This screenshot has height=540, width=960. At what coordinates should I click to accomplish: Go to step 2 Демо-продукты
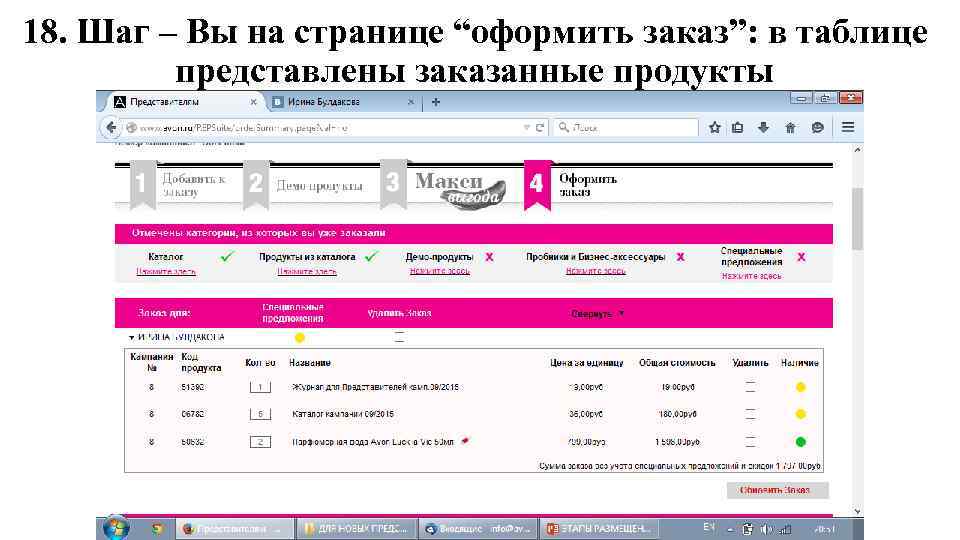pos(304,185)
